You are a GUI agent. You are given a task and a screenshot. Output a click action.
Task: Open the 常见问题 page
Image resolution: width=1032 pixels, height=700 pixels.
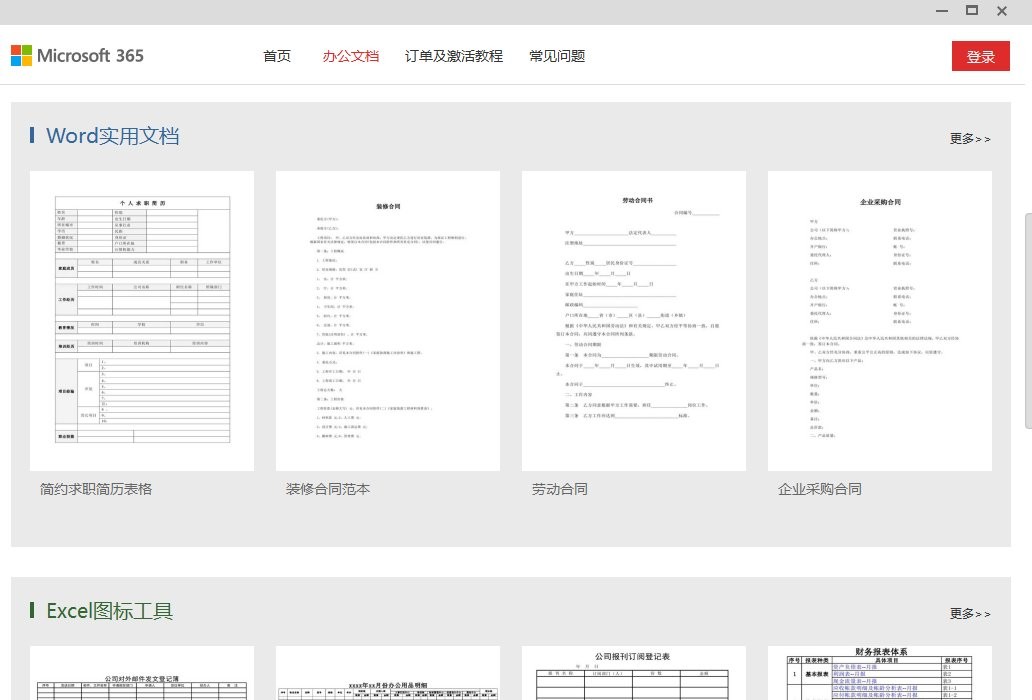[557, 56]
